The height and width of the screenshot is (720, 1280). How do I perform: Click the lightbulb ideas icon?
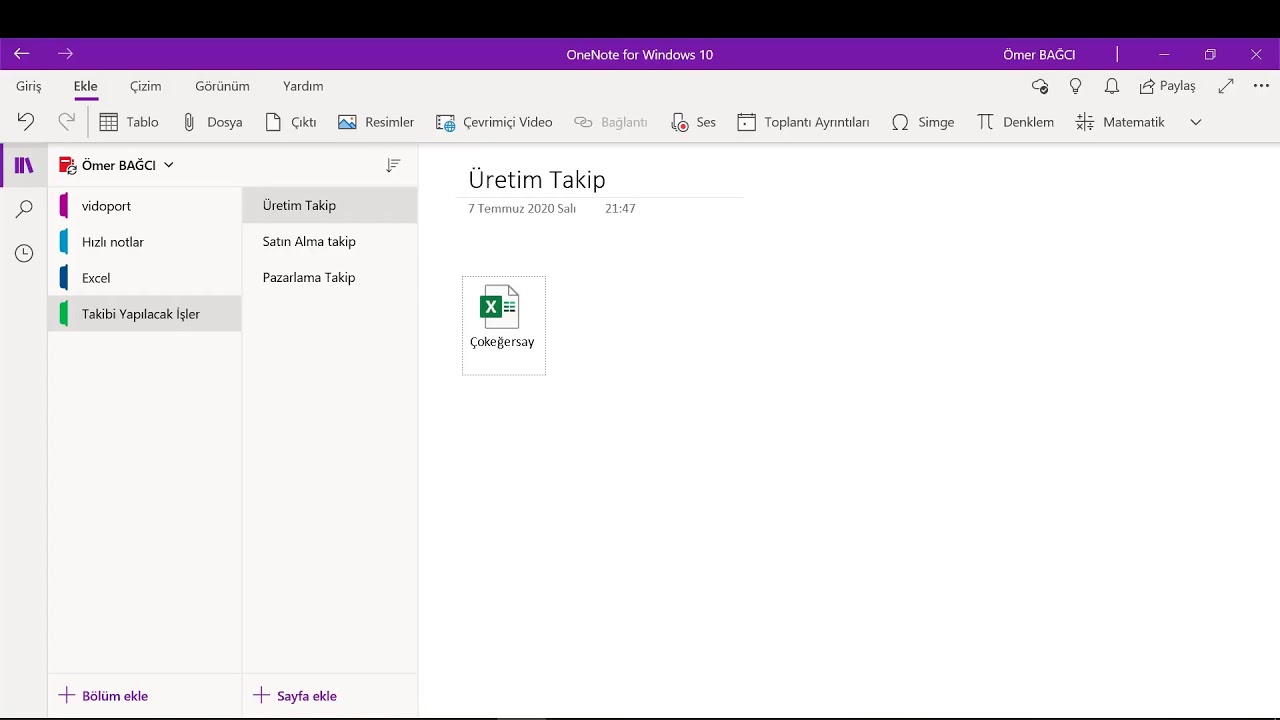(x=1076, y=86)
